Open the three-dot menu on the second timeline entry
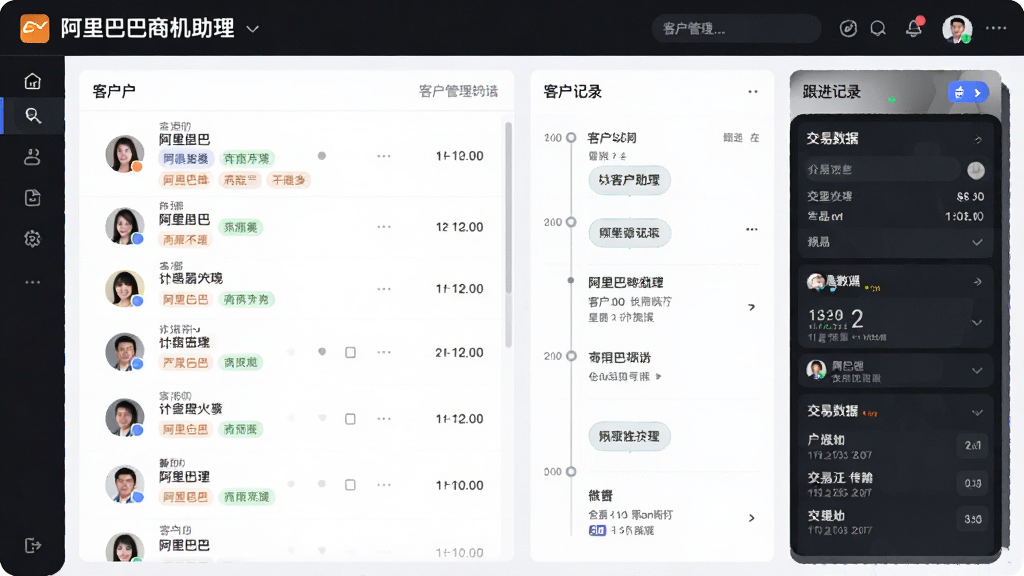Viewport: 1024px width, 576px height. coord(752,229)
